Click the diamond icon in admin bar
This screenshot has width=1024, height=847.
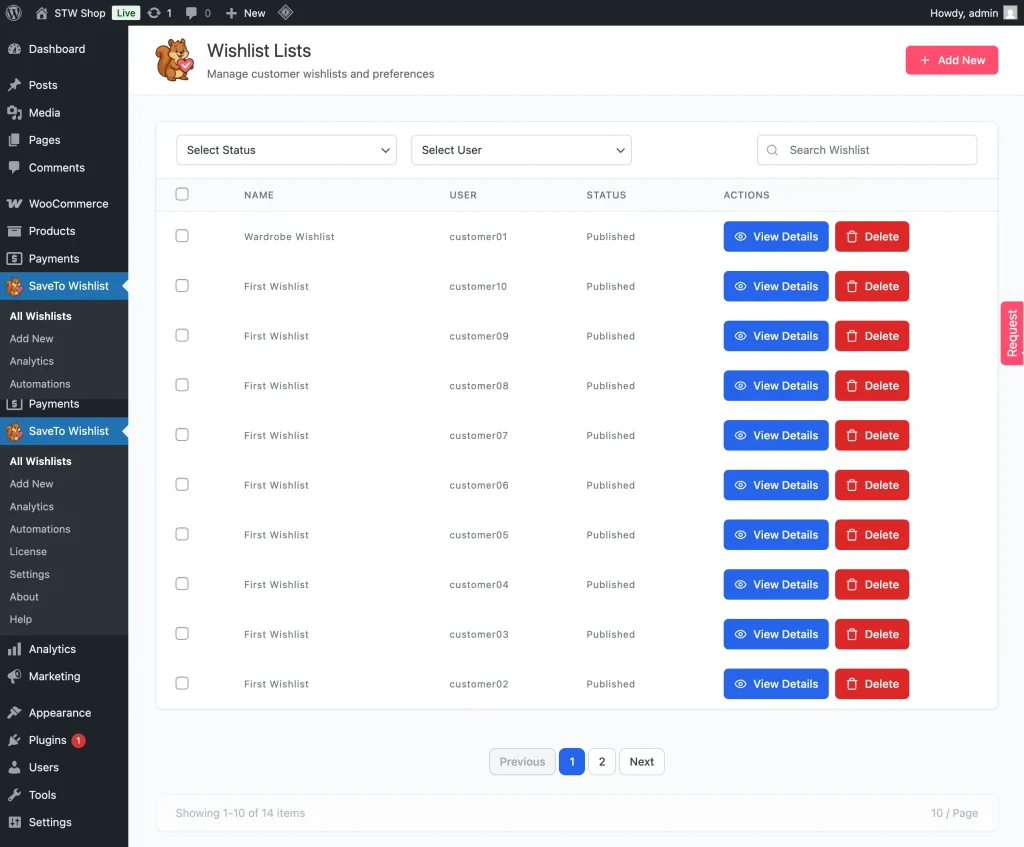(x=285, y=13)
